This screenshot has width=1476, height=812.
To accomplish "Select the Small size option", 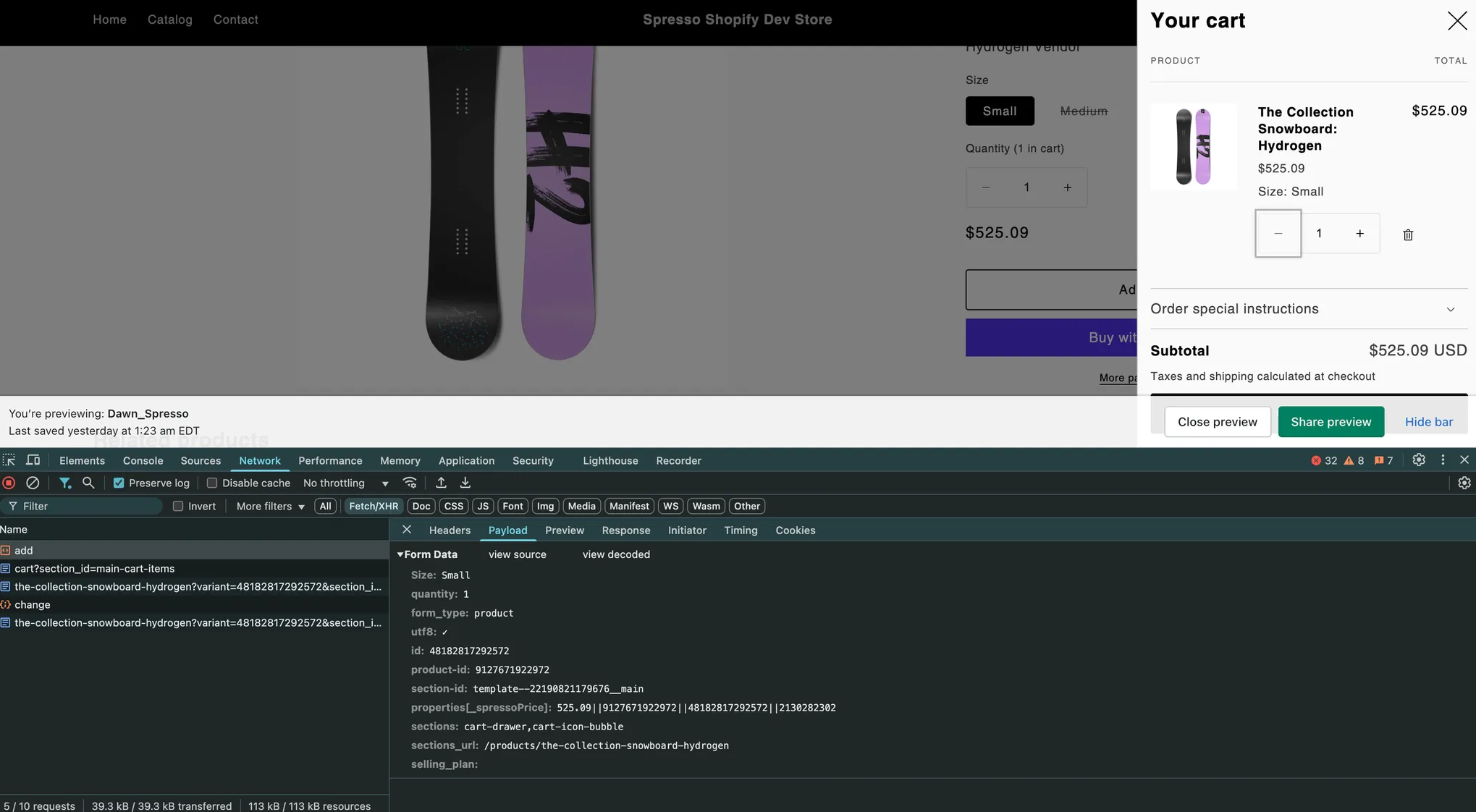I will point(999,111).
